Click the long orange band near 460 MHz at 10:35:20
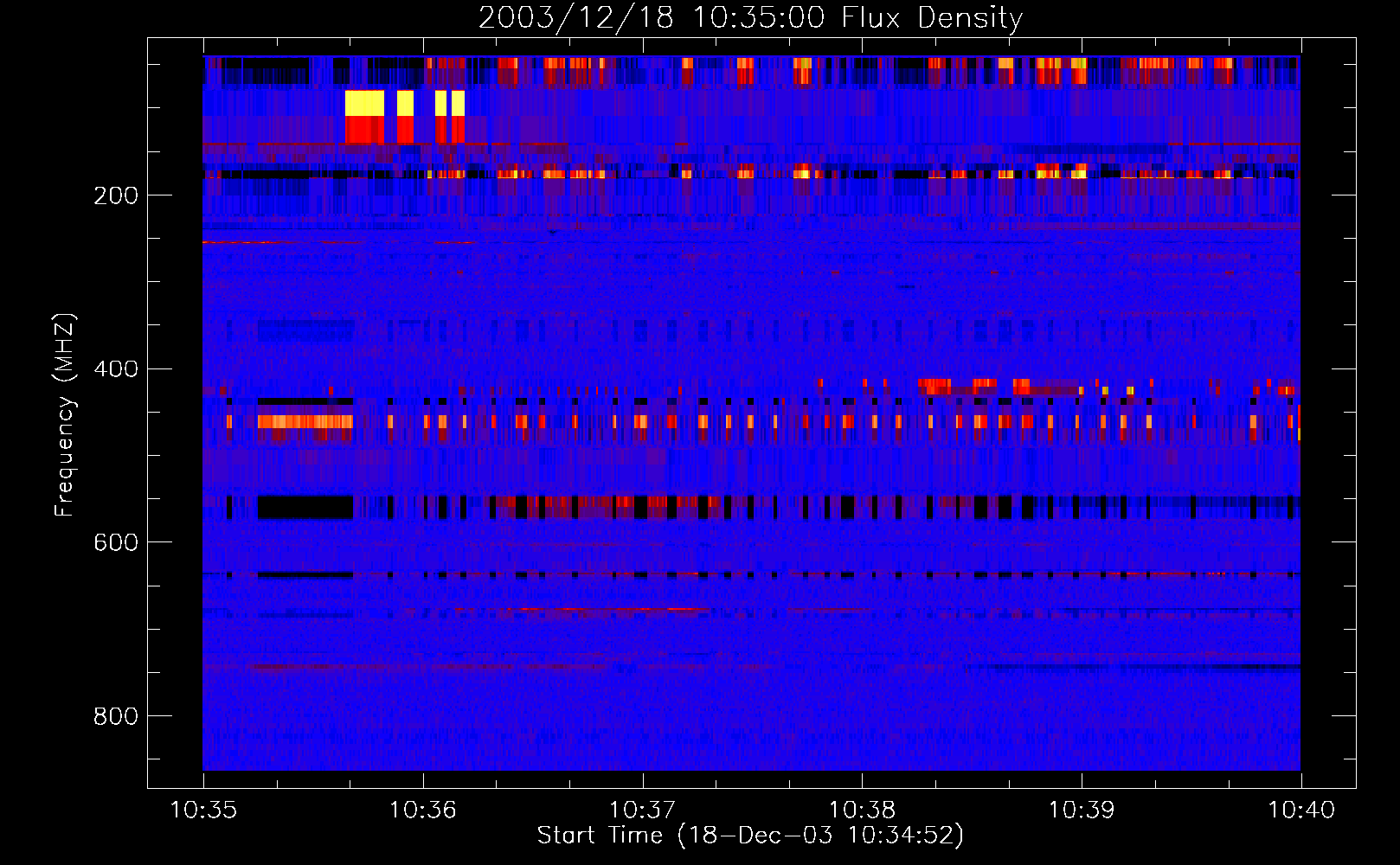The height and width of the screenshot is (865, 1400). point(305,422)
